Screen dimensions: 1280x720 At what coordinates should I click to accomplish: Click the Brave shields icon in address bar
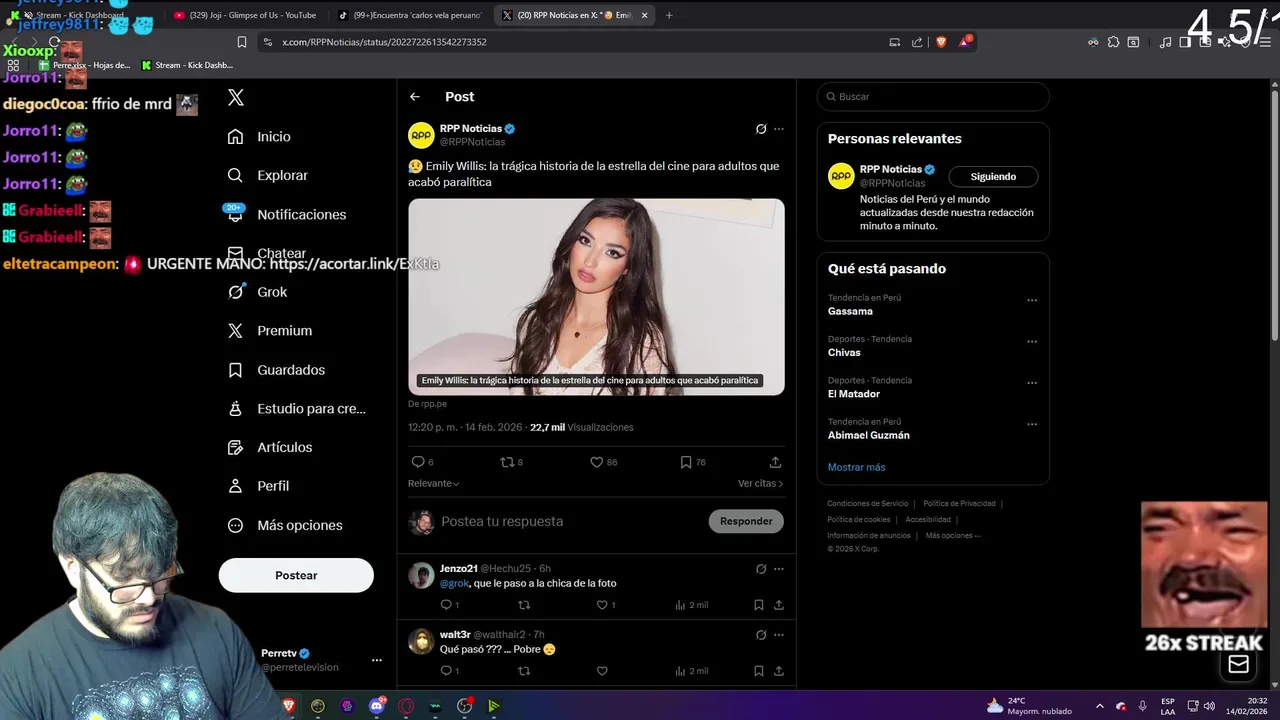941,42
